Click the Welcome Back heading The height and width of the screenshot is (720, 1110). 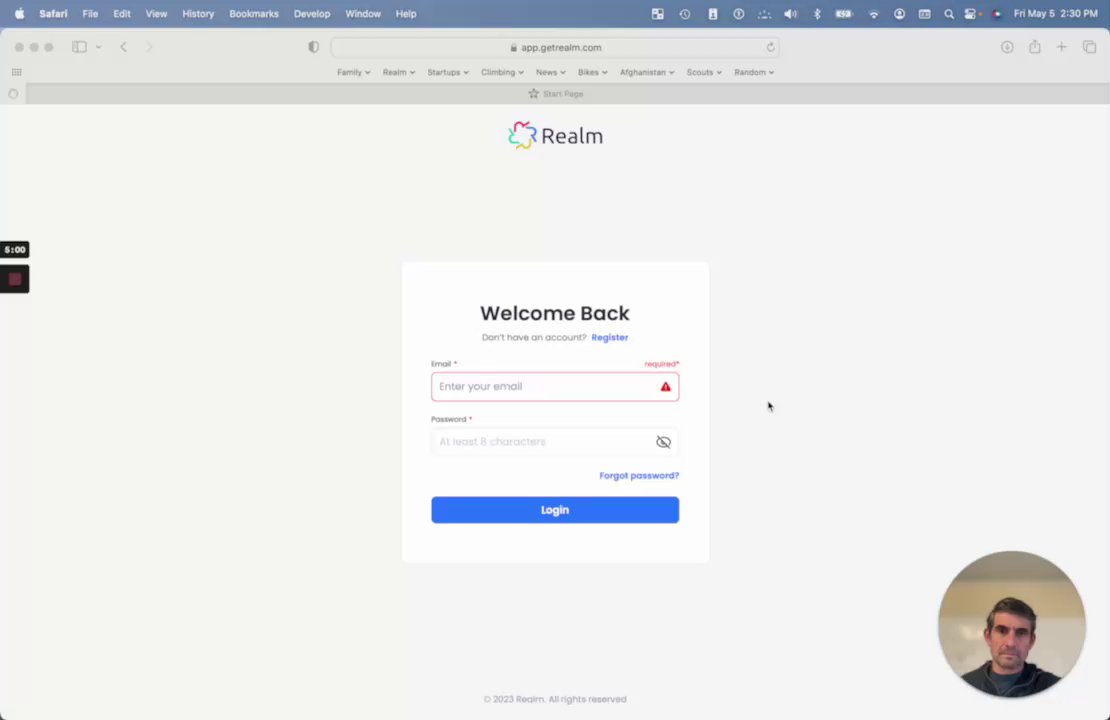click(555, 313)
